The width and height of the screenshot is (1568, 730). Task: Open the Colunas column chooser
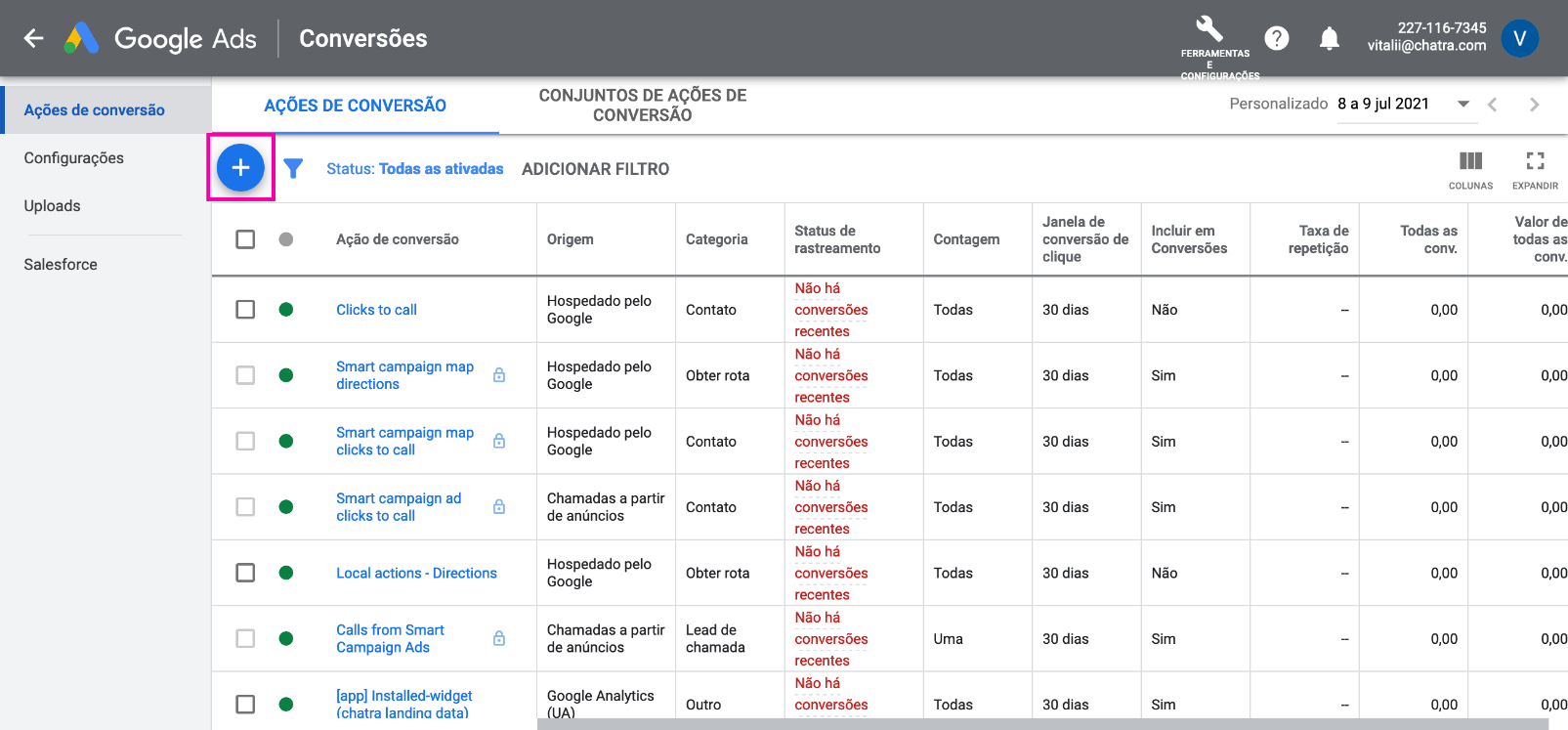(1470, 169)
